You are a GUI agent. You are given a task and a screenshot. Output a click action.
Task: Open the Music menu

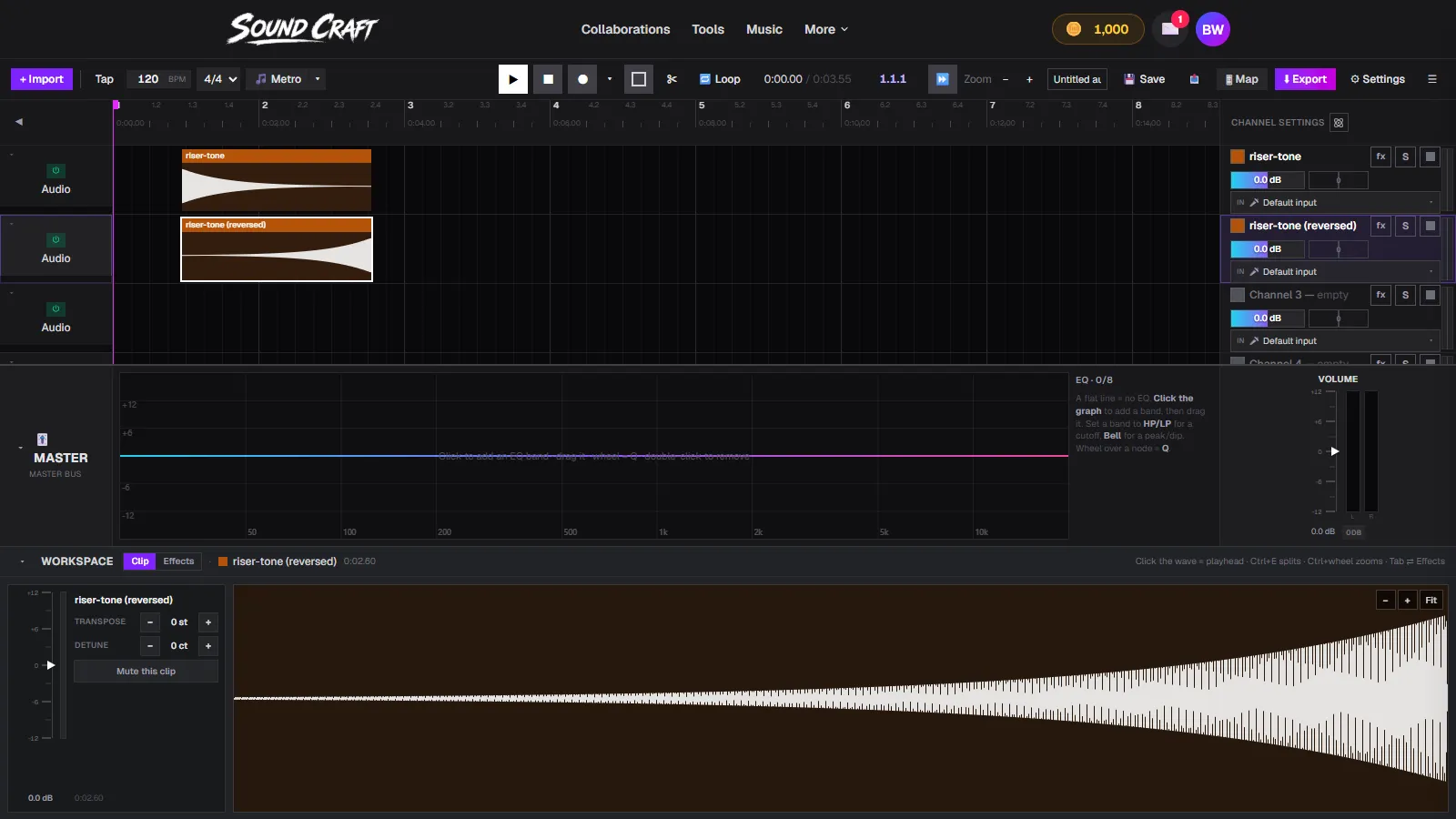point(764,29)
